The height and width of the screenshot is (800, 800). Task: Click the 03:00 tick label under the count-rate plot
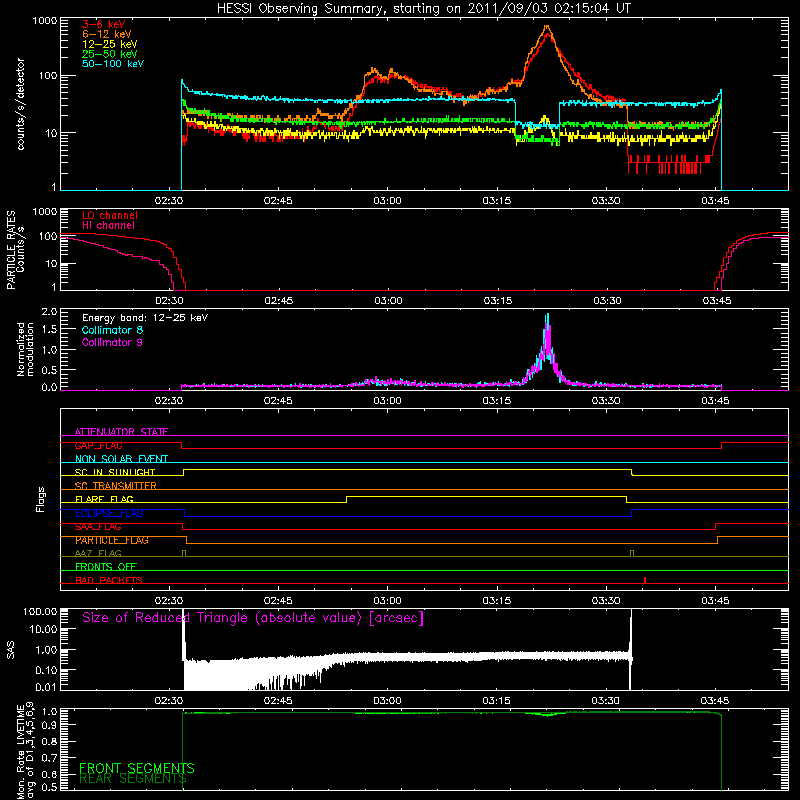387,201
